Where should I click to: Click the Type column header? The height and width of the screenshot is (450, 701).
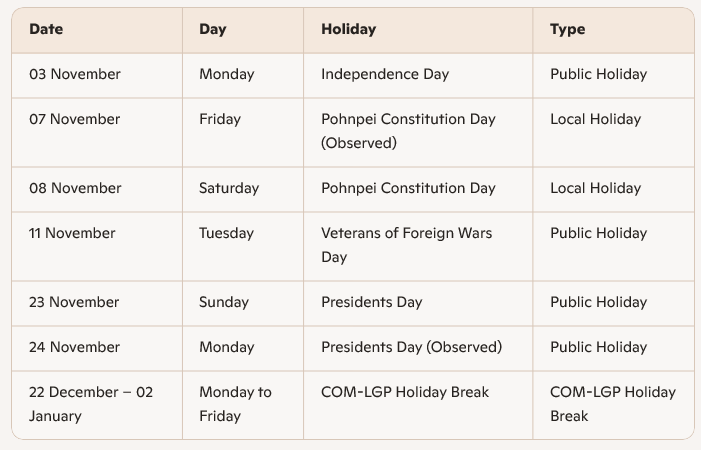(x=567, y=29)
